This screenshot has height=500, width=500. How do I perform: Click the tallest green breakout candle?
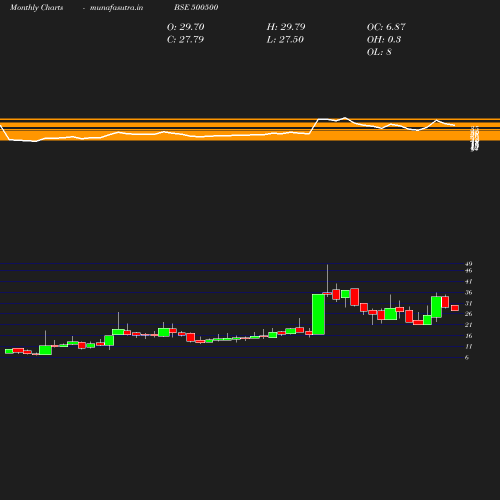coord(318,314)
